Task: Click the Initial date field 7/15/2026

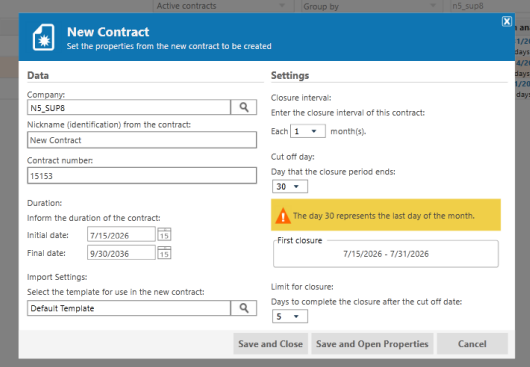Action: click(x=121, y=235)
